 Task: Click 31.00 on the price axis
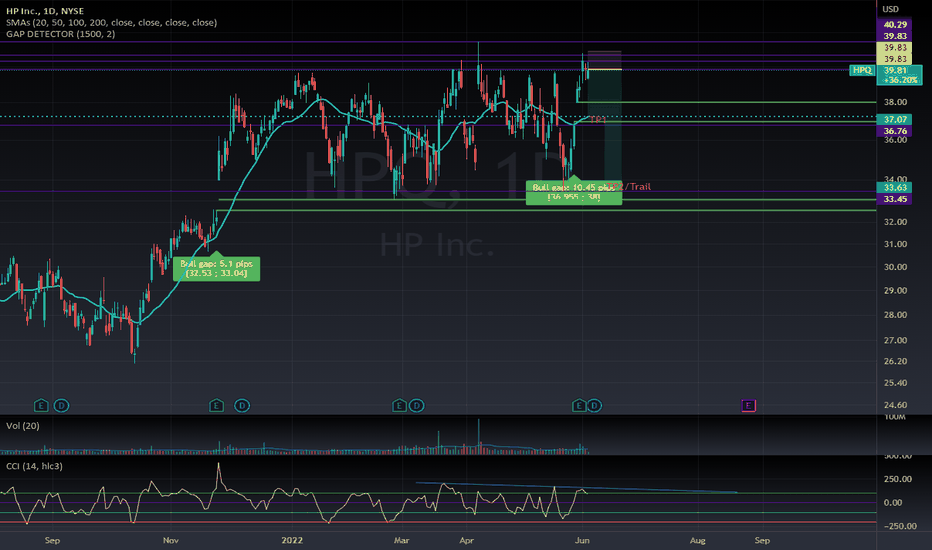(895, 244)
